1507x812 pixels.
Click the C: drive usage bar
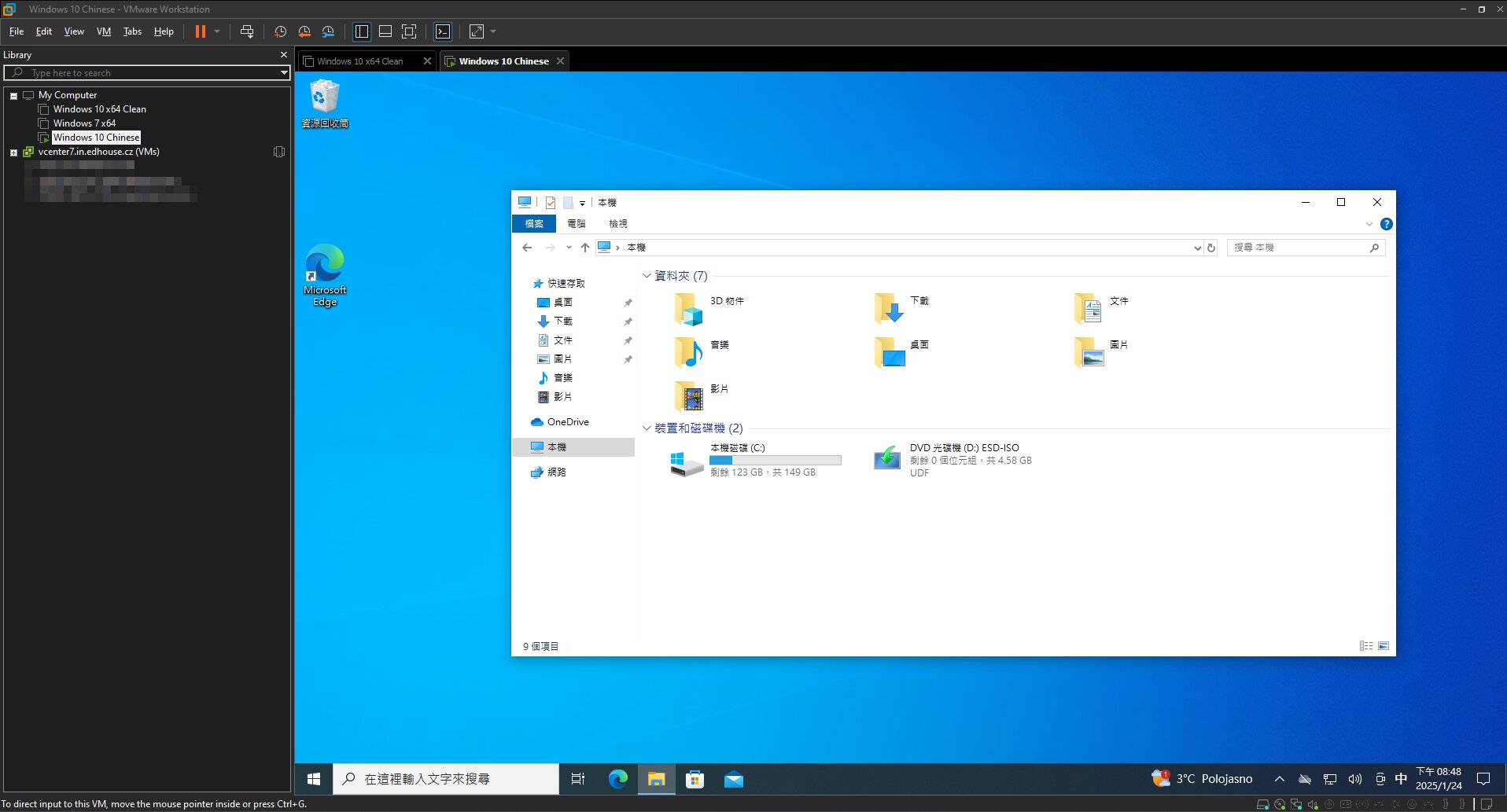775,460
